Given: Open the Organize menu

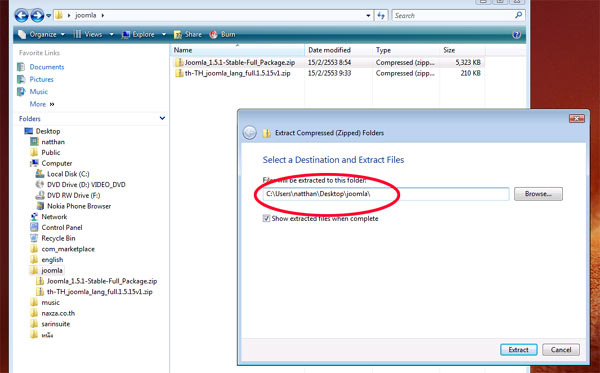Looking at the screenshot, I should (x=41, y=34).
